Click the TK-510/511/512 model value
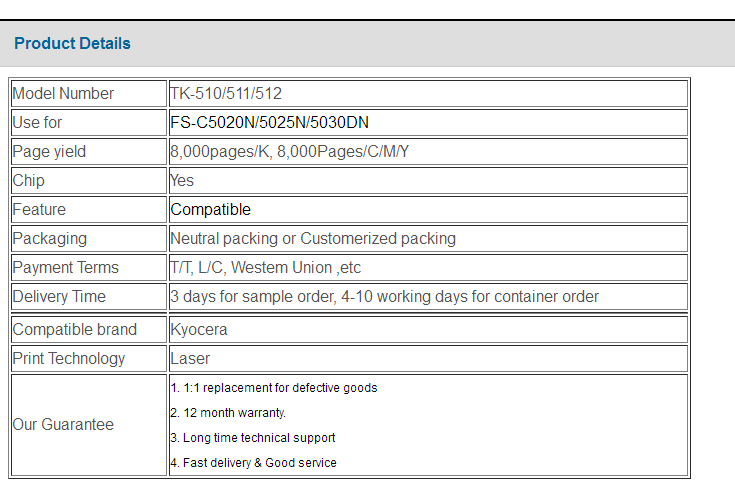The width and height of the screenshot is (735, 488). 226,94
